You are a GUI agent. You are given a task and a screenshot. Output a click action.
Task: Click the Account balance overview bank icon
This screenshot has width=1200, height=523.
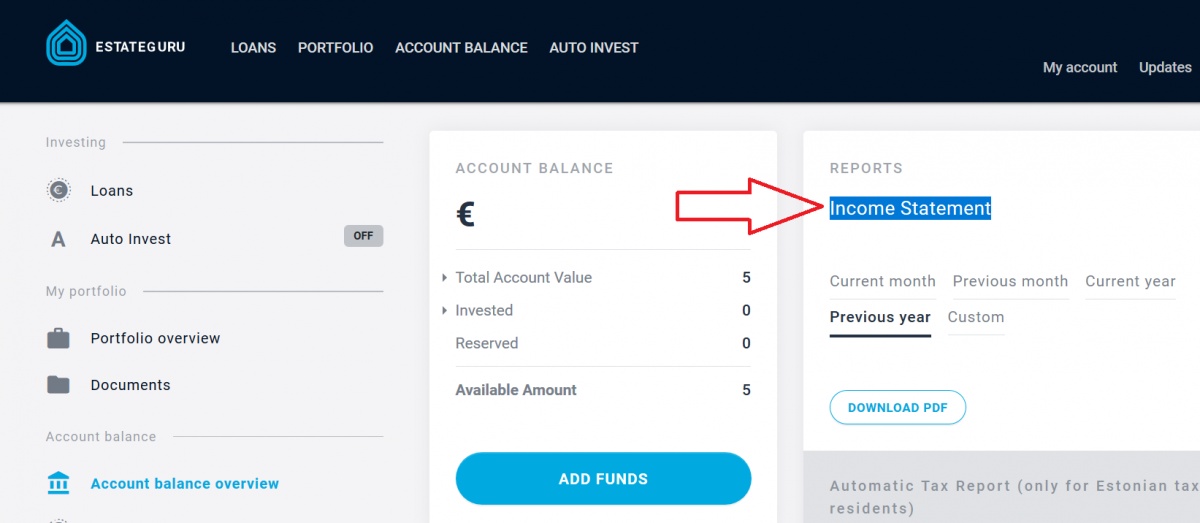click(x=59, y=483)
